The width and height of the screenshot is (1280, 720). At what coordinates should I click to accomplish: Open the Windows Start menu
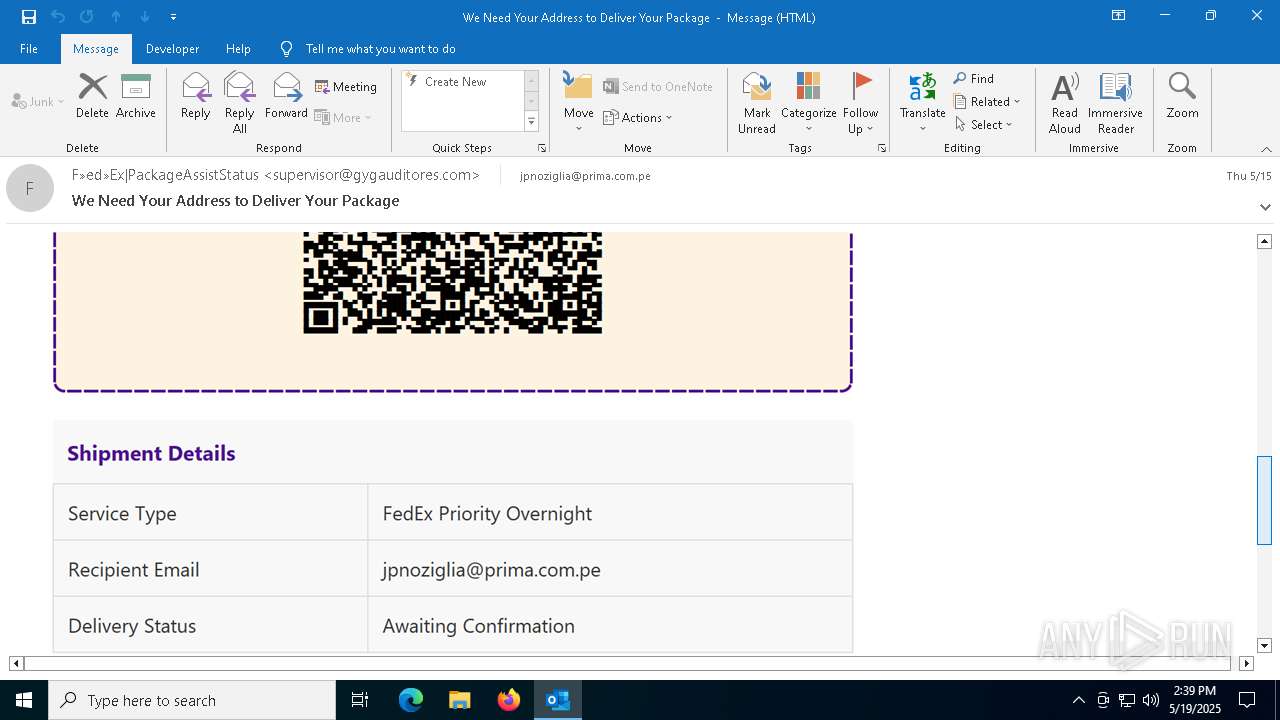(x=24, y=700)
